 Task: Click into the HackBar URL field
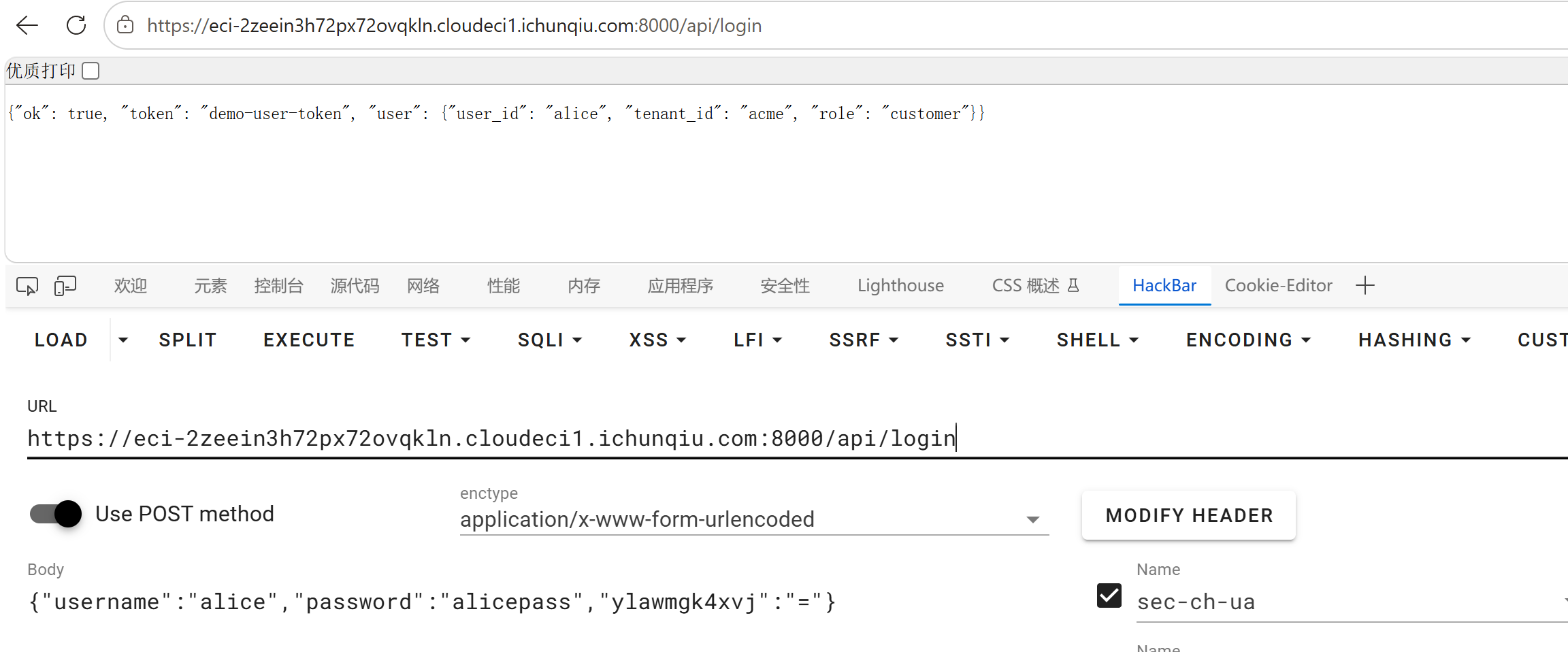pos(798,438)
